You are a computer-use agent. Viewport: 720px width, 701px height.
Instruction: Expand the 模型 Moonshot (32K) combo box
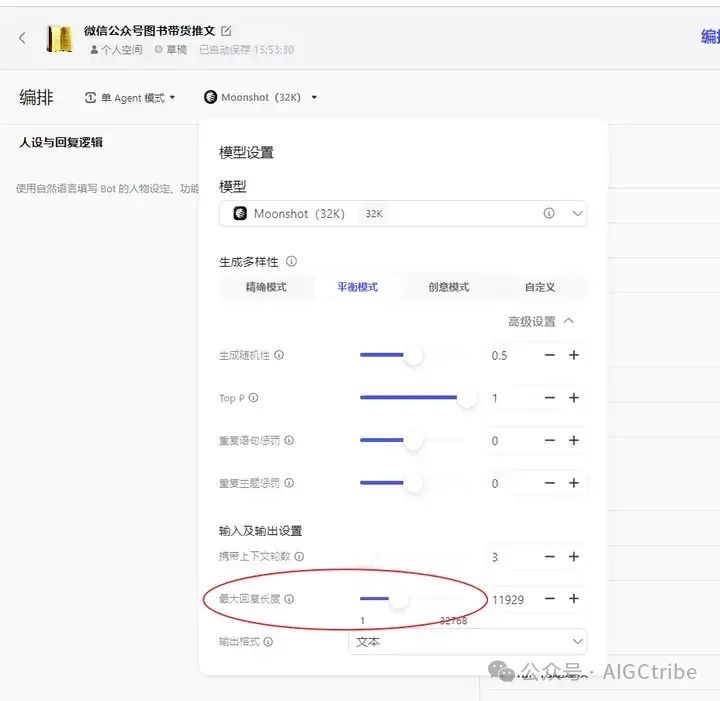[403, 213]
